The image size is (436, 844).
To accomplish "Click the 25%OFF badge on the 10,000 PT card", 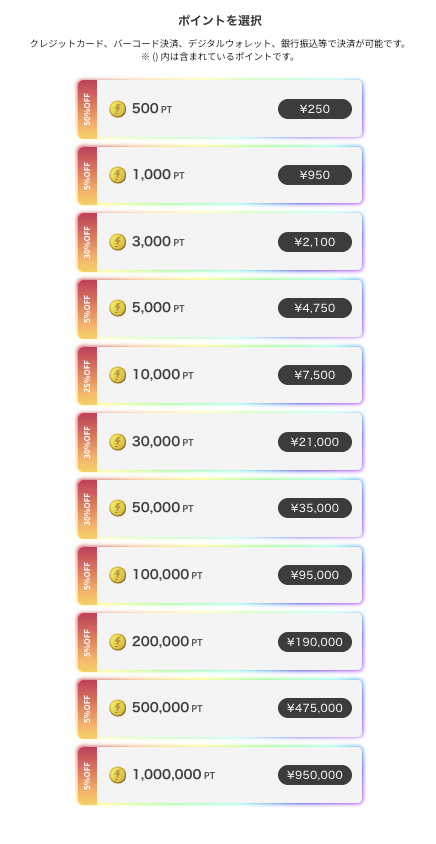I will click(87, 375).
